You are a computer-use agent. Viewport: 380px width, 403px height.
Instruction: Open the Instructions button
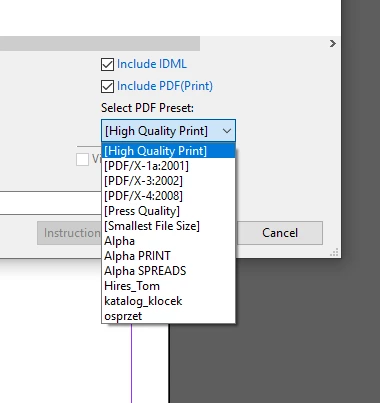pyautogui.click(x=69, y=233)
